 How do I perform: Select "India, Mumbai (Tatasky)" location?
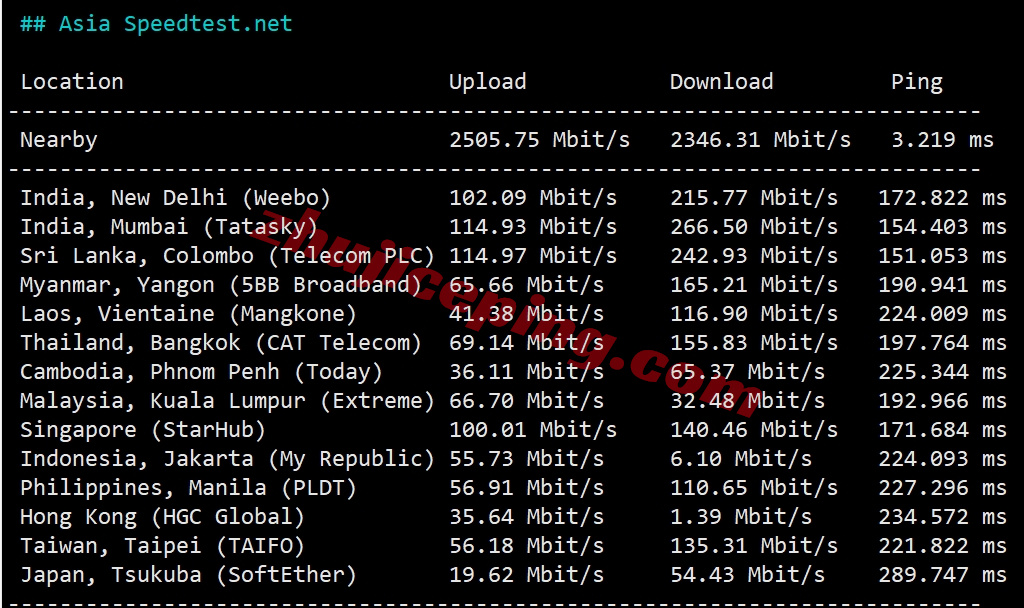[x=169, y=227]
